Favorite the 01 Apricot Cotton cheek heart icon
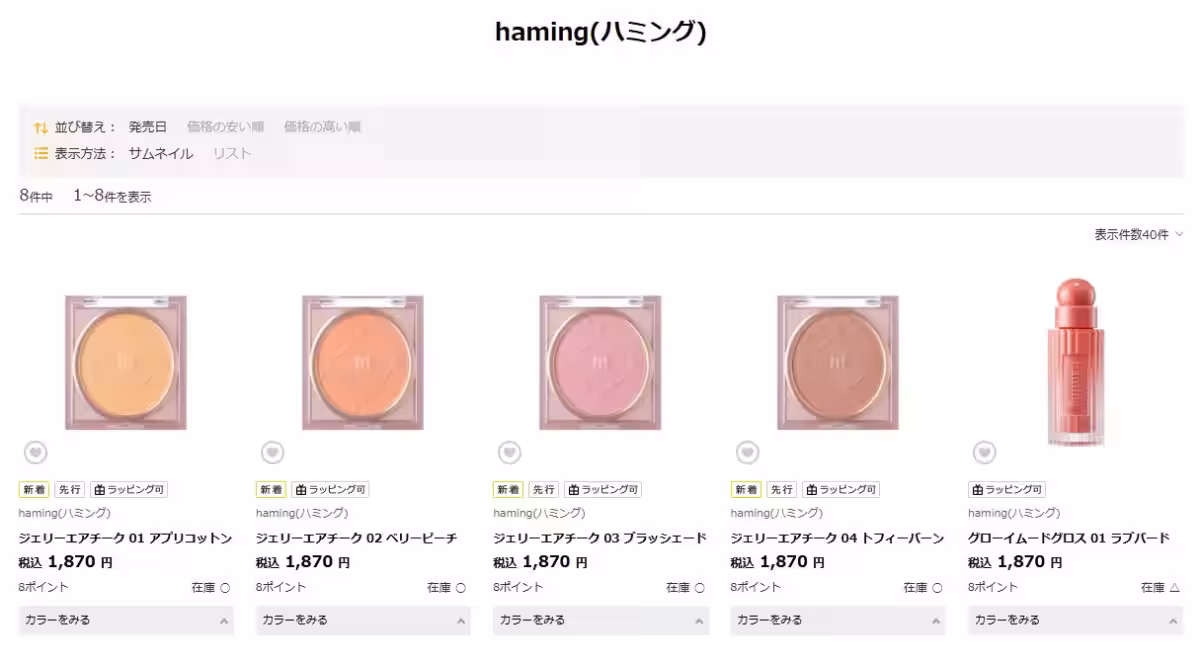The width and height of the screenshot is (1200, 664). (x=35, y=453)
